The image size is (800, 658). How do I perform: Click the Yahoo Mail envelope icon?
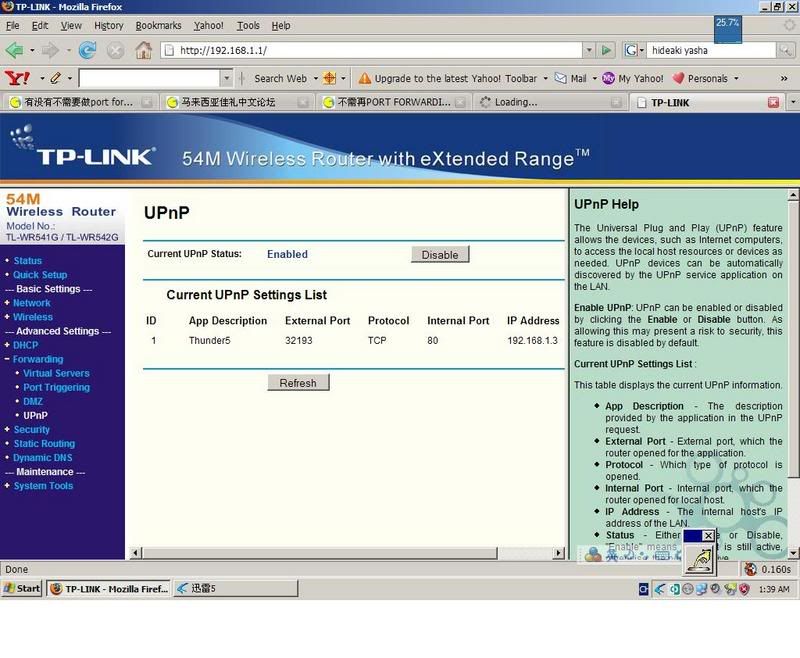click(561, 79)
